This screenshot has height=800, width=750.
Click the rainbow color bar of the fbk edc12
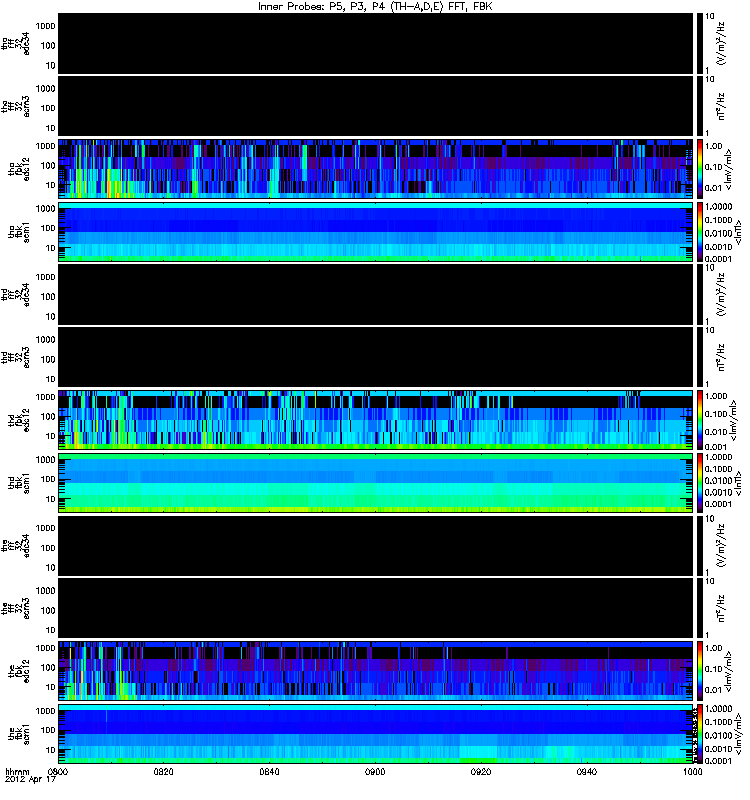click(700, 671)
